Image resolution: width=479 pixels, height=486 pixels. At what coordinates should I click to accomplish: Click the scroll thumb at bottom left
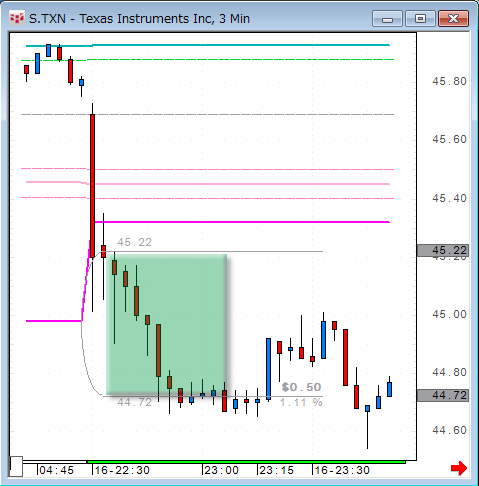16,466
